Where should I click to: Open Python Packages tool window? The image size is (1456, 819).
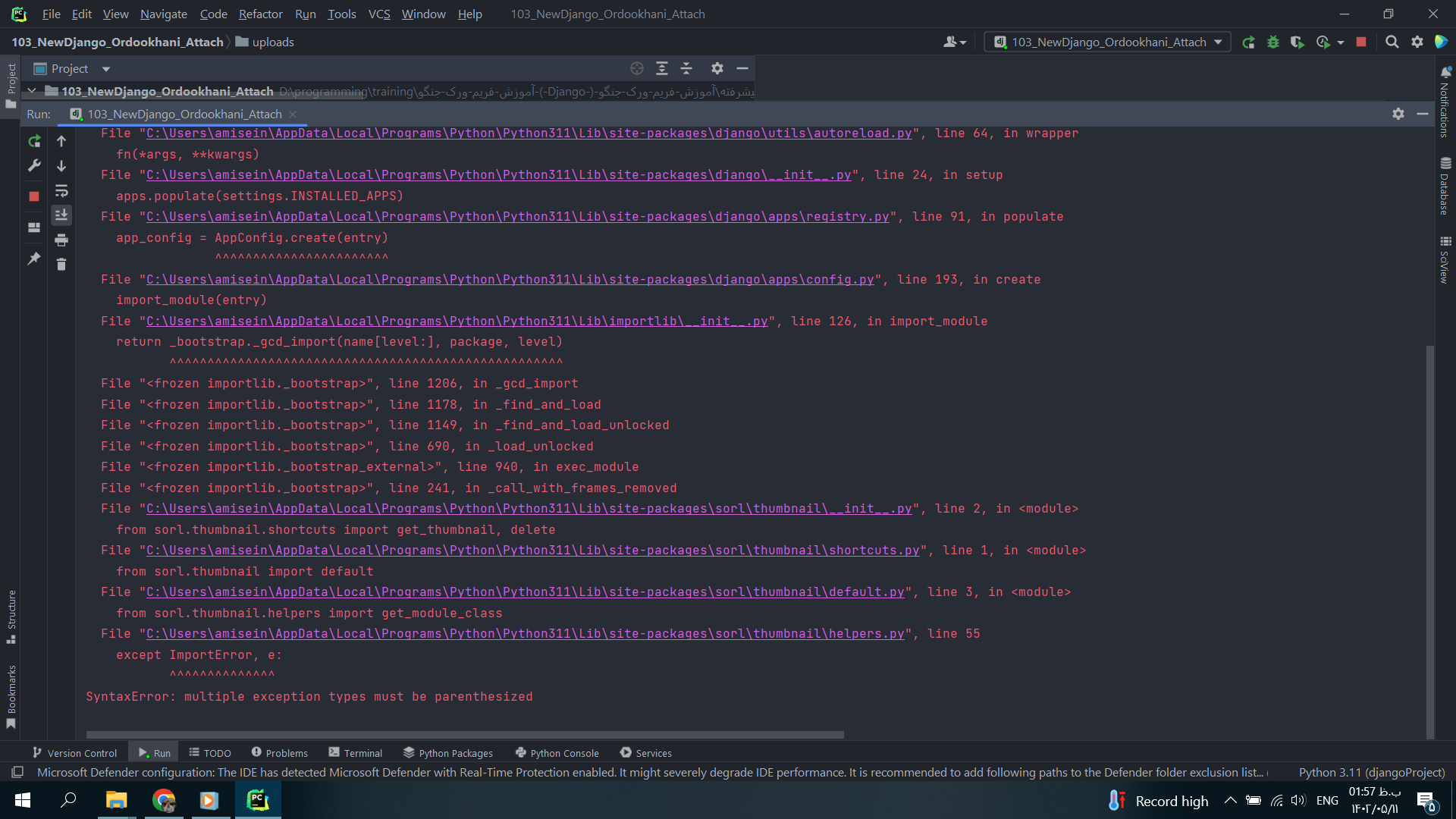coord(448,753)
